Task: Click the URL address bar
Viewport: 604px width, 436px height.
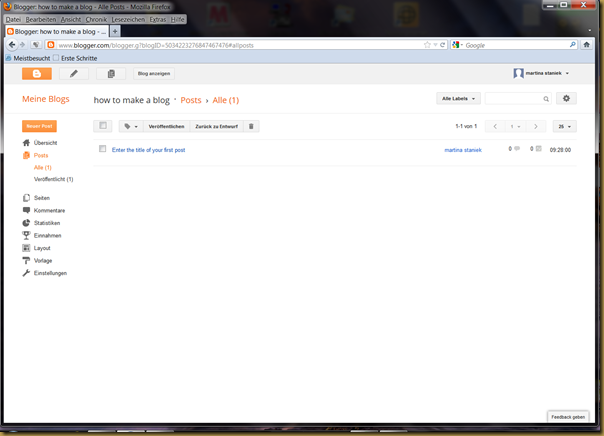Action: pos(239,45)
